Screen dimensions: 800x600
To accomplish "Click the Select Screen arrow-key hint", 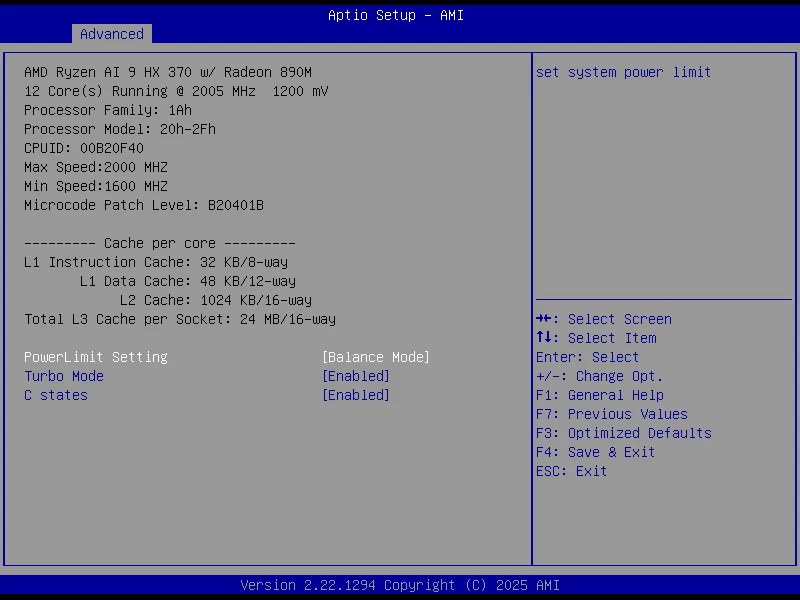I will coord(604,319).
